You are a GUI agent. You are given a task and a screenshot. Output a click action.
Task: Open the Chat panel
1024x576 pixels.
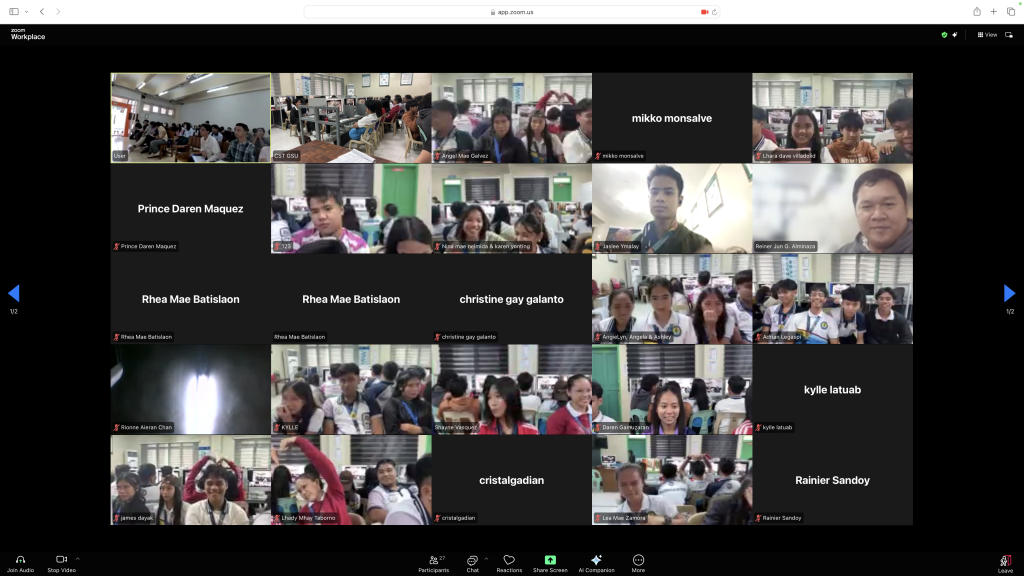[472, 560]
